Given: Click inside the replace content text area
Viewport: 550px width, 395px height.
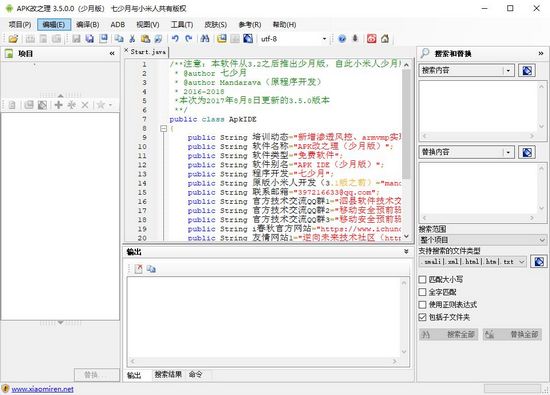Looking at the screenshot, I should [x=478, y=188].
